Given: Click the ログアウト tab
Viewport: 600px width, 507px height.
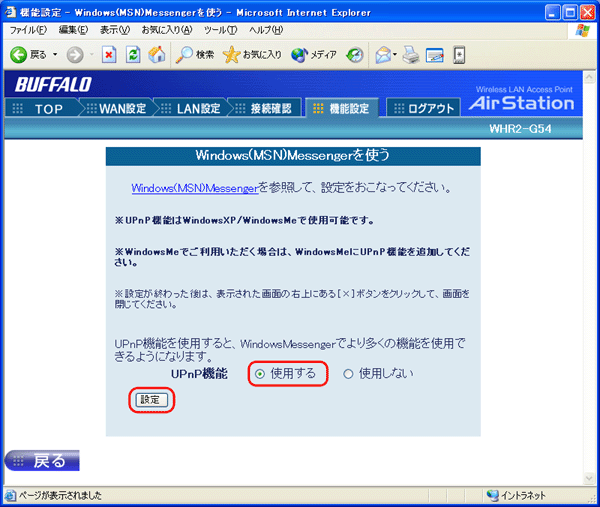Looking at the screenshot, I should (423, 108).
